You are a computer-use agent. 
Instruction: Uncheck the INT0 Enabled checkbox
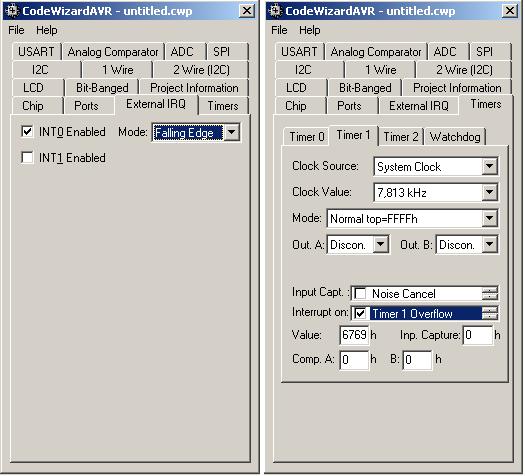click(27, 132)
